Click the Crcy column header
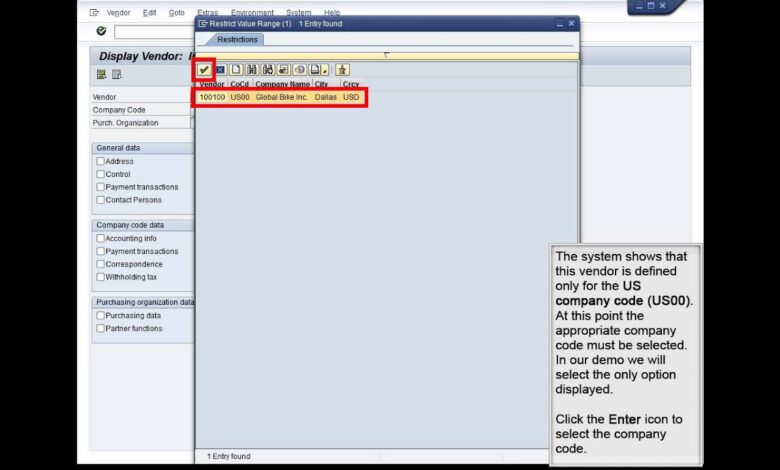Screen dimensions: 780x470 tap(351, 84)
